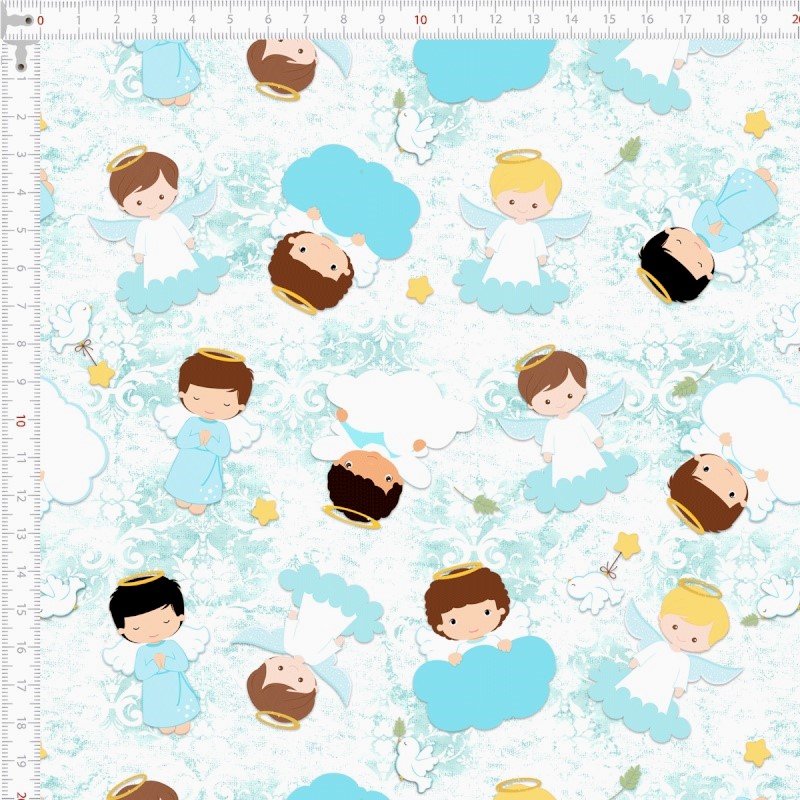Select number 5 on the horizontal ruler
This screenshot has height=800, width=800.
coord(230,19)
